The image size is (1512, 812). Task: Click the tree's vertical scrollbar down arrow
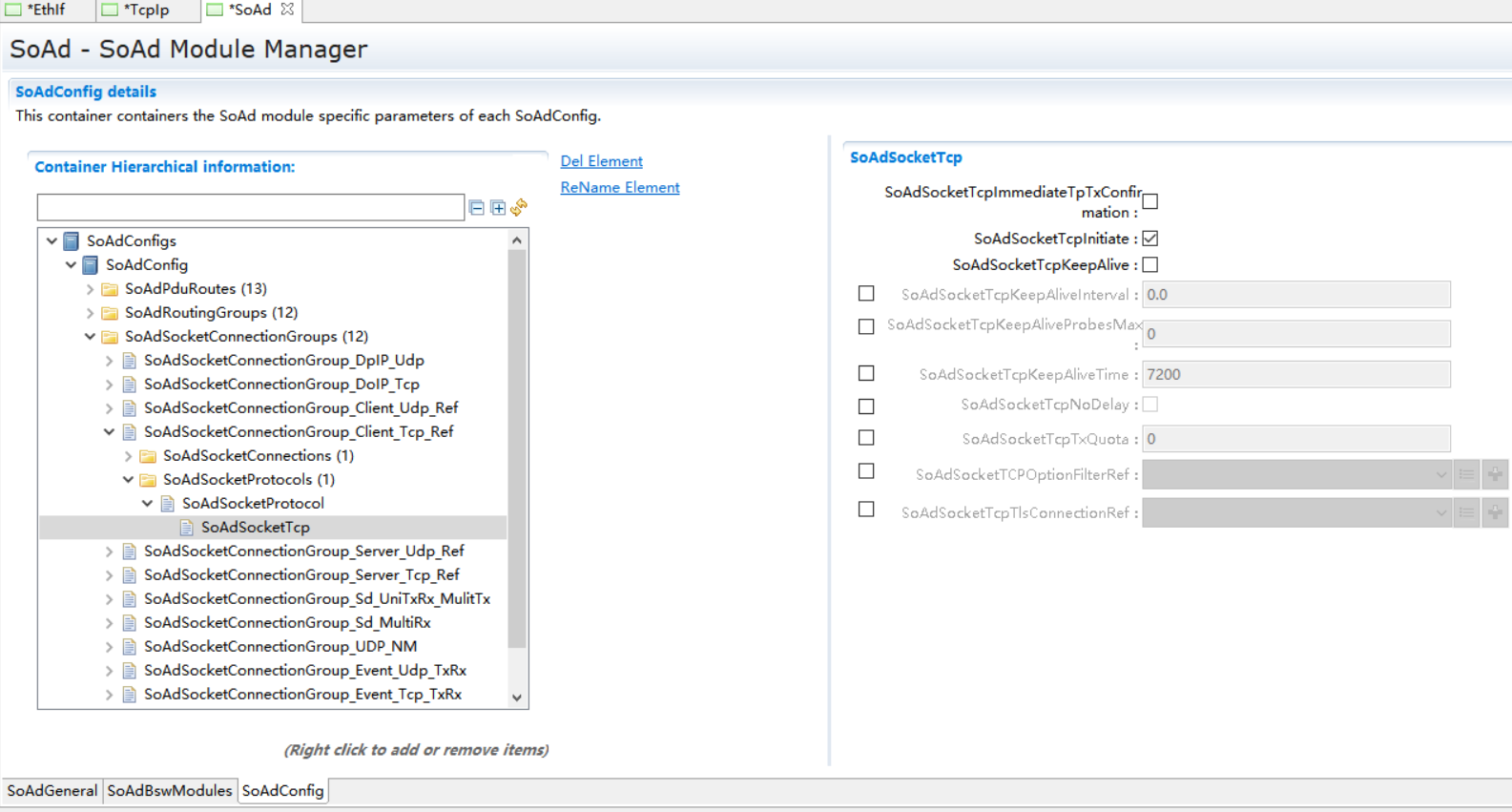517,697
